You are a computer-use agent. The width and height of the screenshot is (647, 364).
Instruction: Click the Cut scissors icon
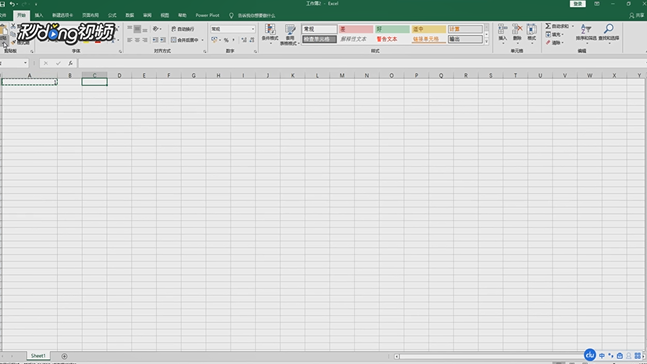(x=13, y=26)
